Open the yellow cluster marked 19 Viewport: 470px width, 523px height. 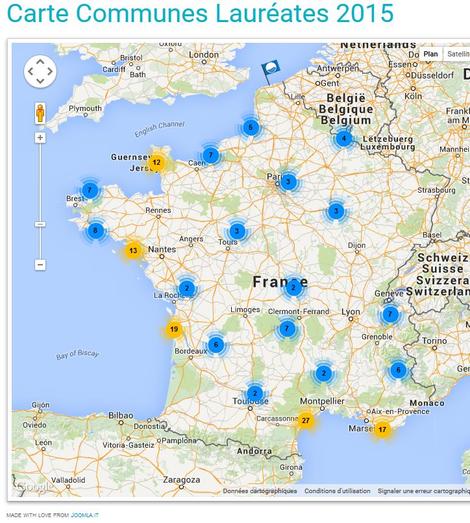click(174, 330)
